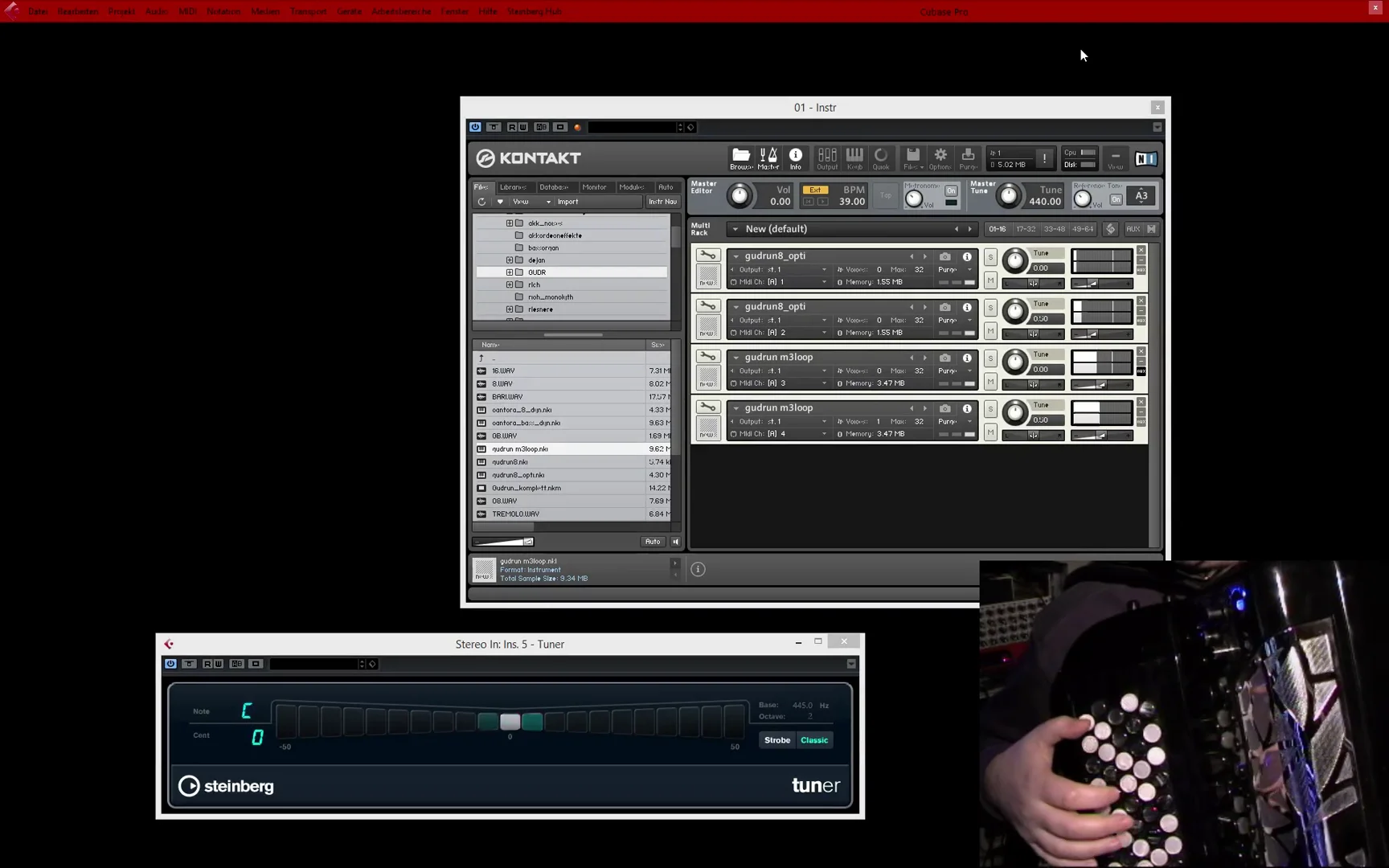
Task: Open instrument edit mode with wrench icon
Action: click(708, 255)
